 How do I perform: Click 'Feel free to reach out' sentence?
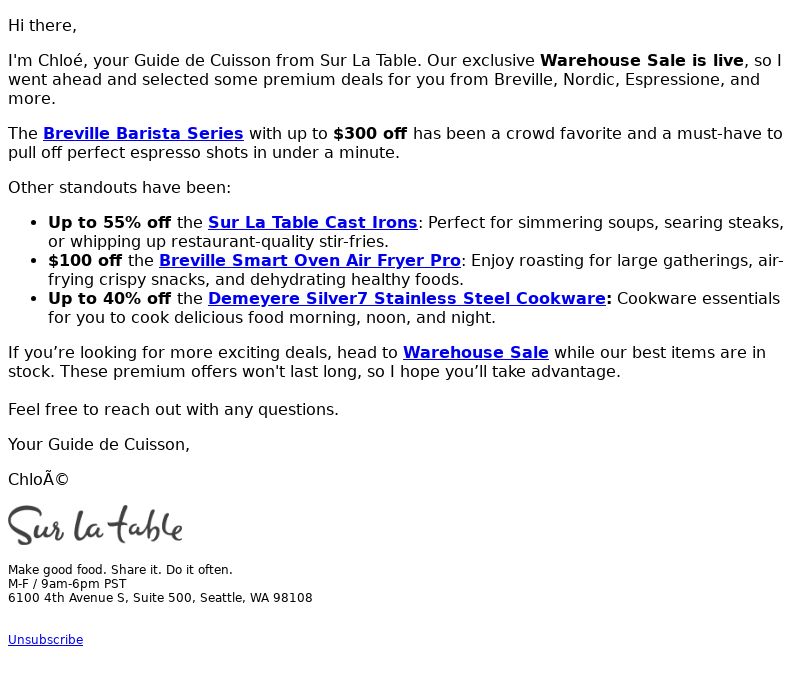[173, 409]
